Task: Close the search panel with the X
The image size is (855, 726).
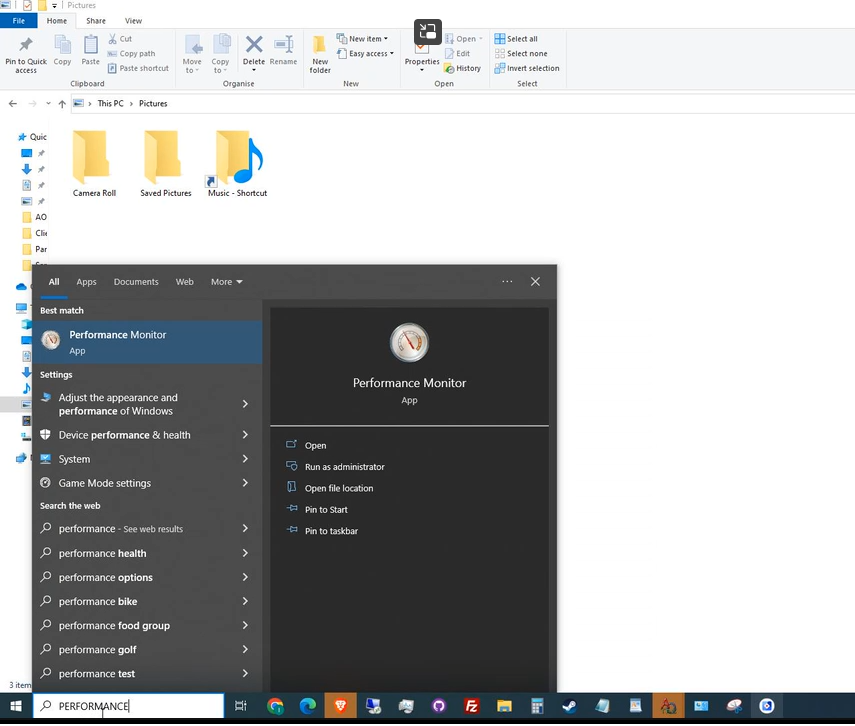Action: (535, 282)
